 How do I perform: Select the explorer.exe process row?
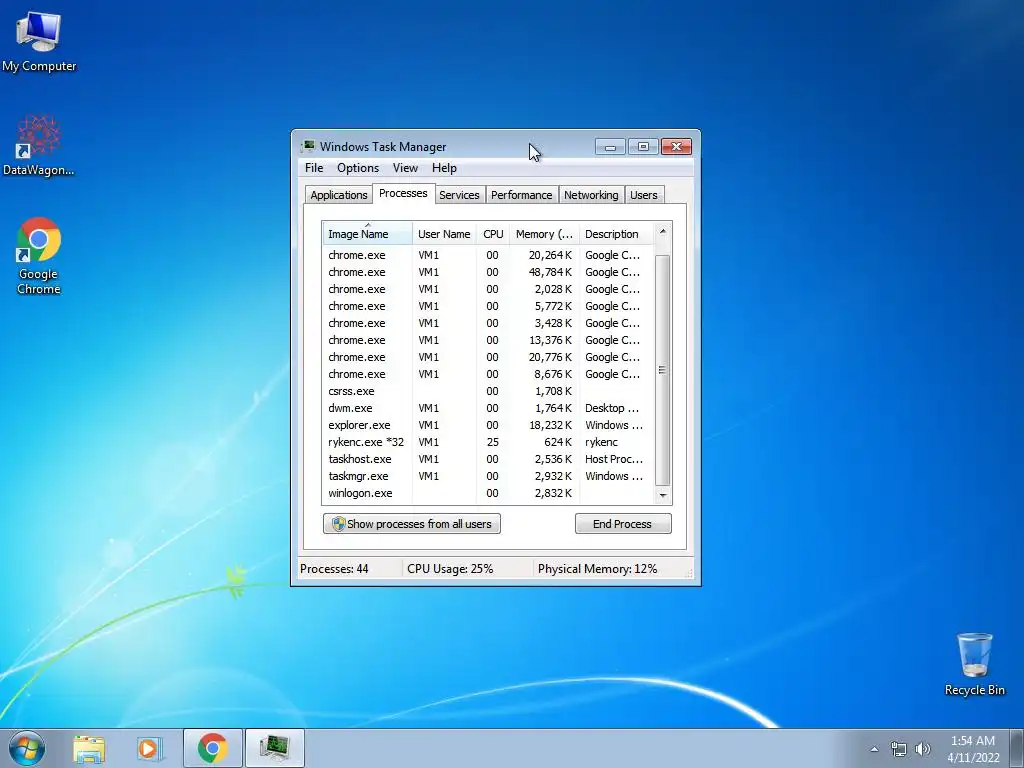click(x=488, y=424)
